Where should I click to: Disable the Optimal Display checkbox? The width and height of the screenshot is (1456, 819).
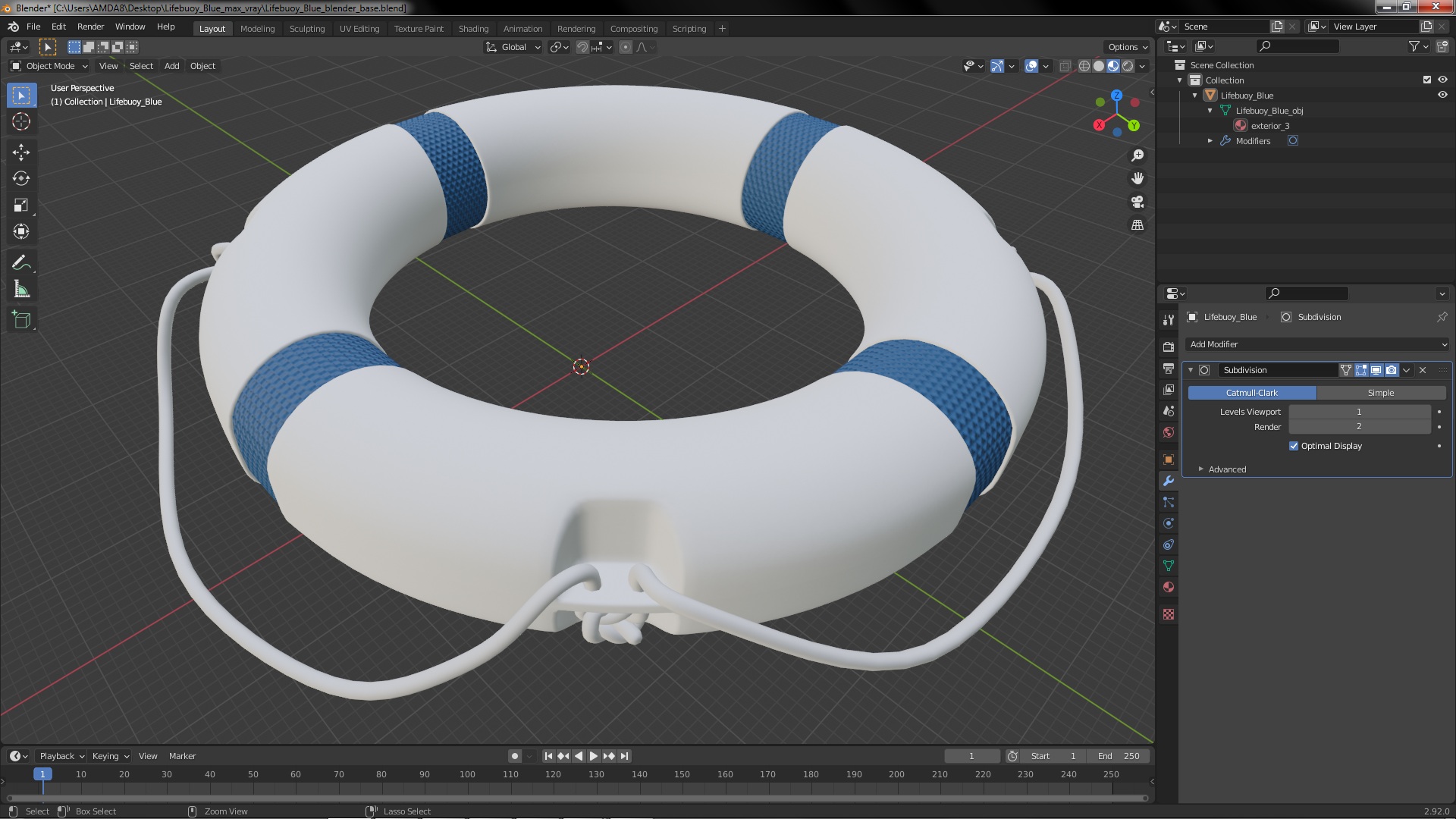point(1294,446)
